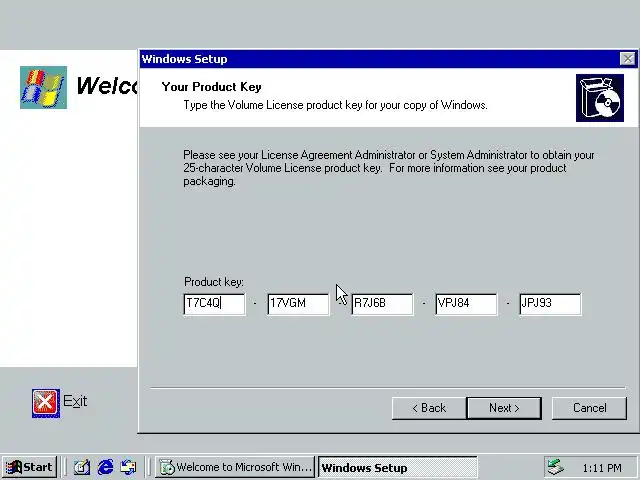640x480 pixels.
Task: Click the Next button
Action: pyautogui.click(x=504, y=408)
